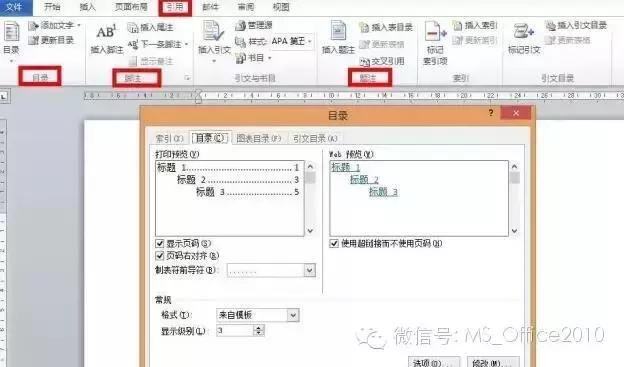Click the 添加文字 add text icon

click(x=33, y=26)
